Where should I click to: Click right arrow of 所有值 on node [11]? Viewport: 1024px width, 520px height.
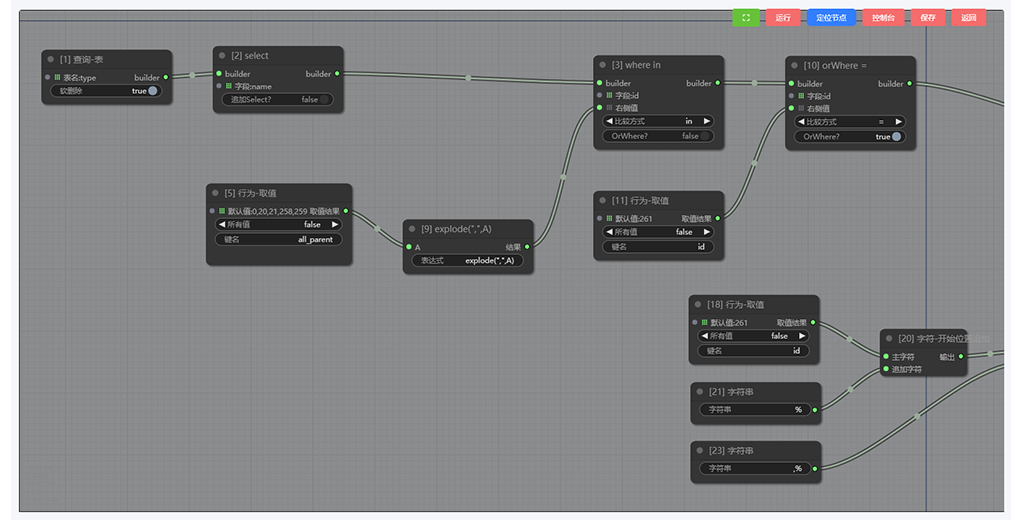pos(707,232)
